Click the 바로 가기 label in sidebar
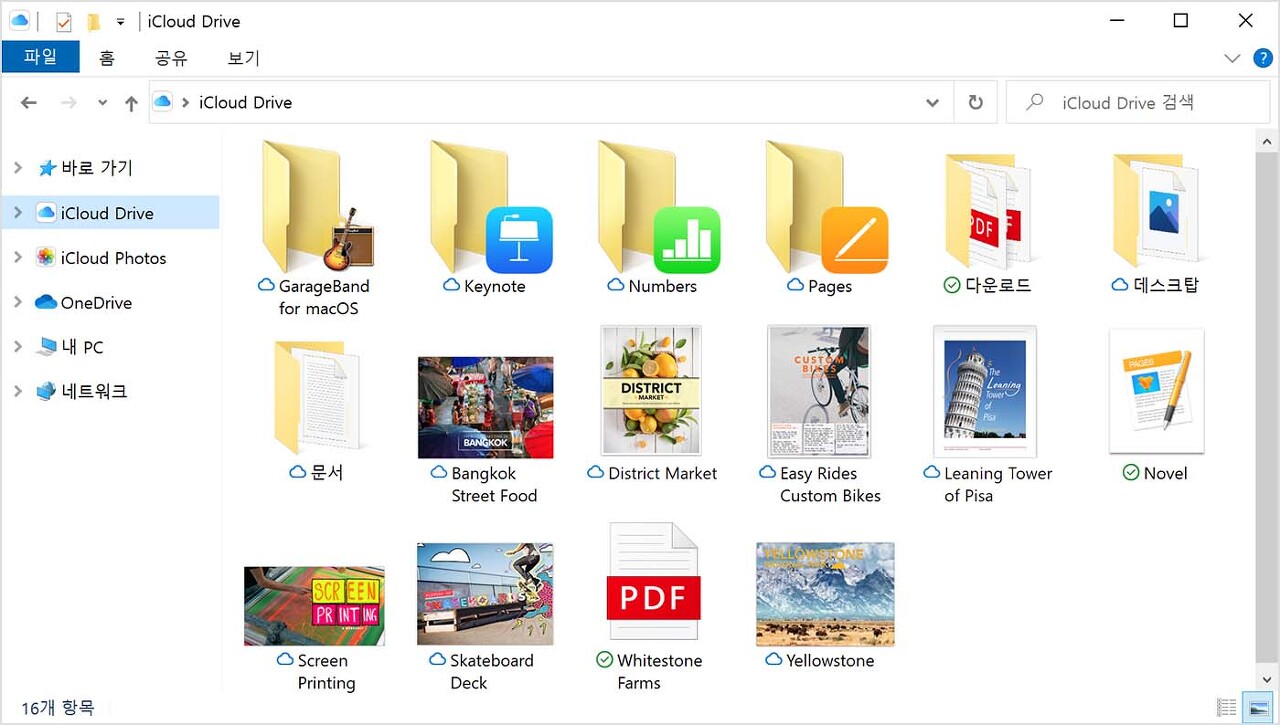The image size is (1280, 725). point(97,168)
